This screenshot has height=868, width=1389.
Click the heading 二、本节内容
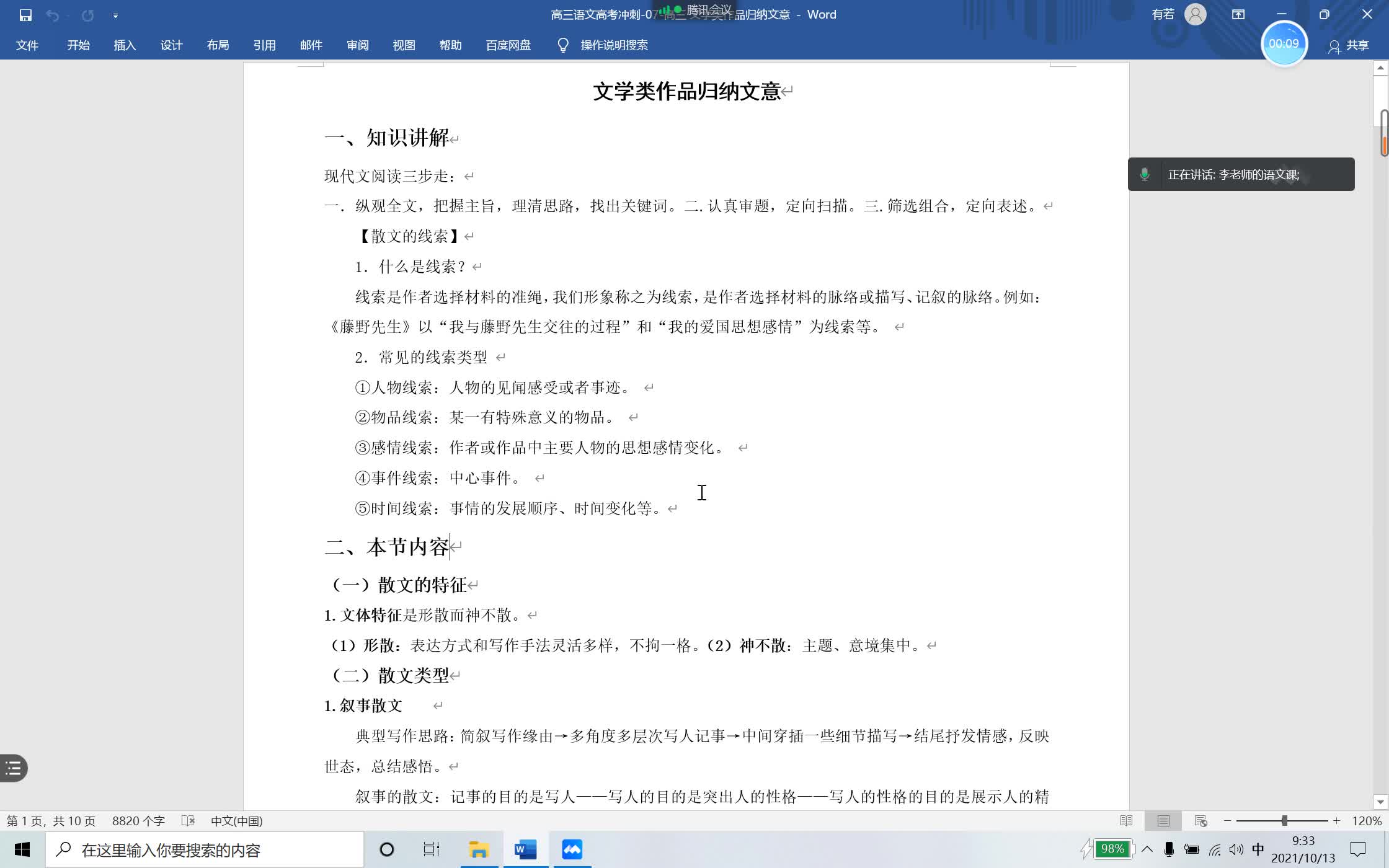coord(387,547)
